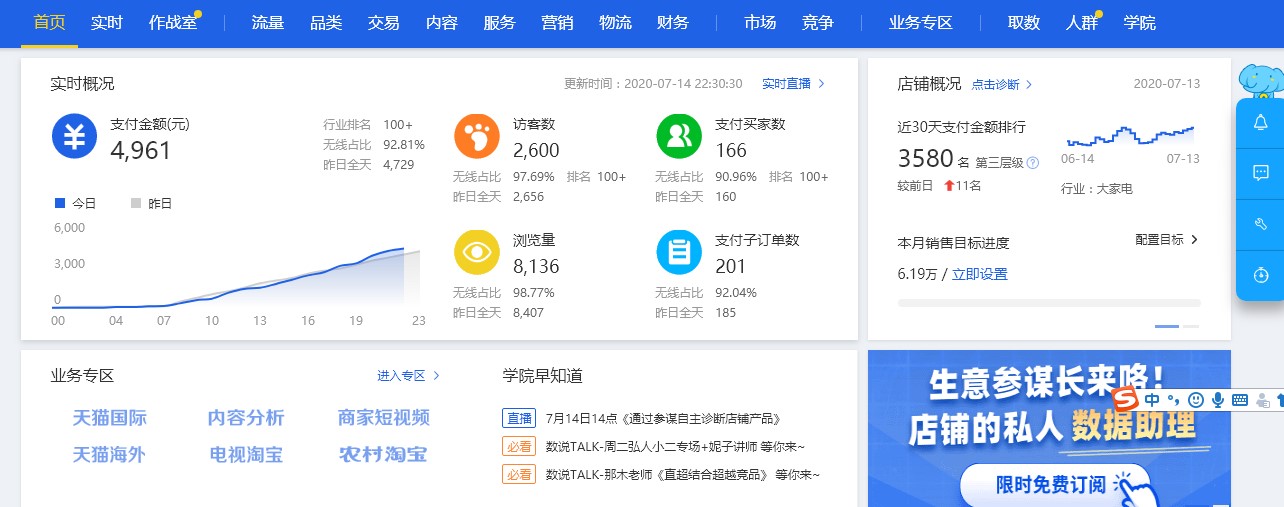Open the 物流 tab
The width and height of the screenshot is (1284, 507).
615,22
